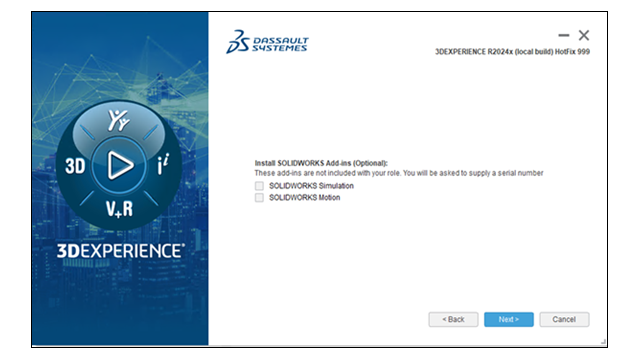Click the SOLIDWORKS Motion label text
The width and height of the screenshot is (640, 360).
tap(304, 198)
